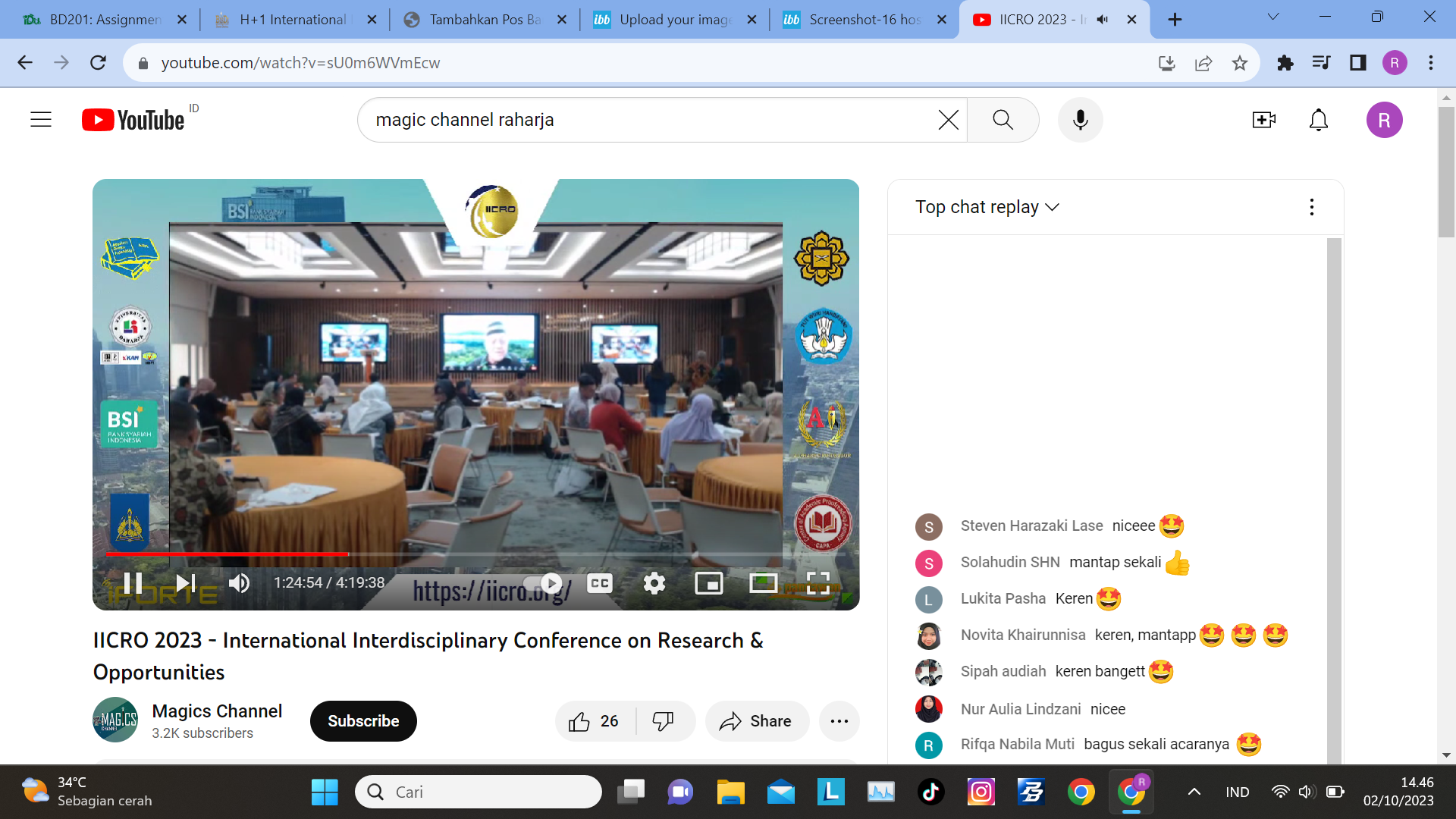Open the weather widget on taskbar
This screenshot has width=1456, height=819.
click(x=86, y=792)
